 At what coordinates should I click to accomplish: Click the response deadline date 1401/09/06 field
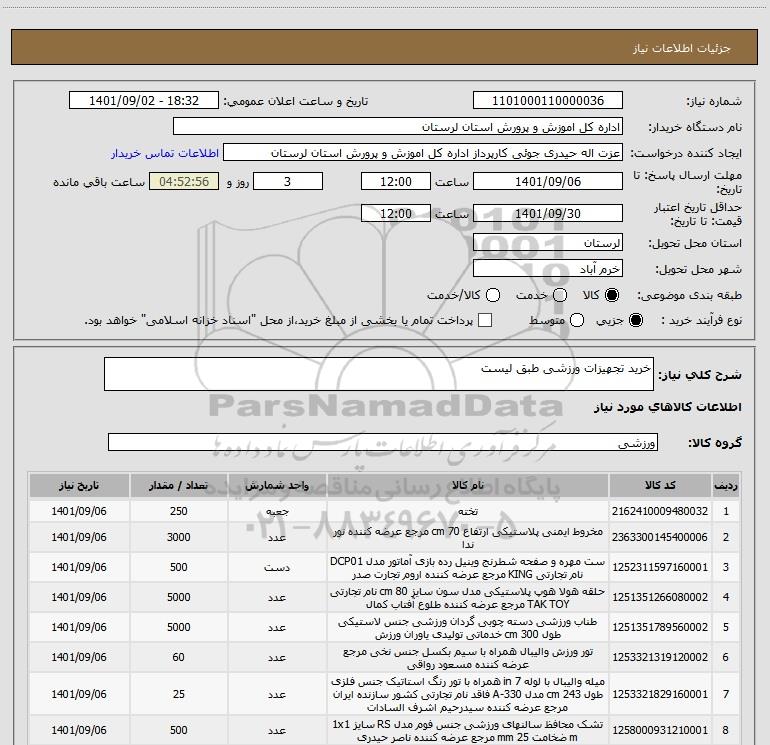click(x=548, y=181)
